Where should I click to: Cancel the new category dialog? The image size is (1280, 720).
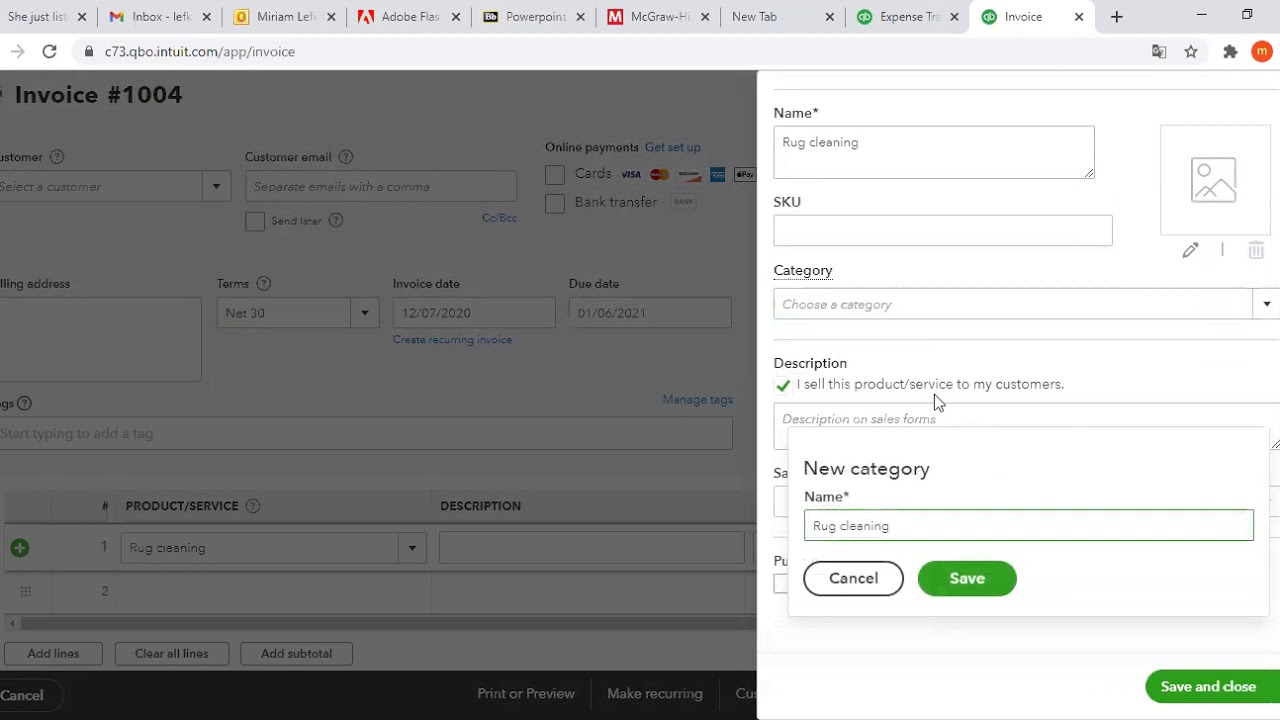tap(853, 578)
